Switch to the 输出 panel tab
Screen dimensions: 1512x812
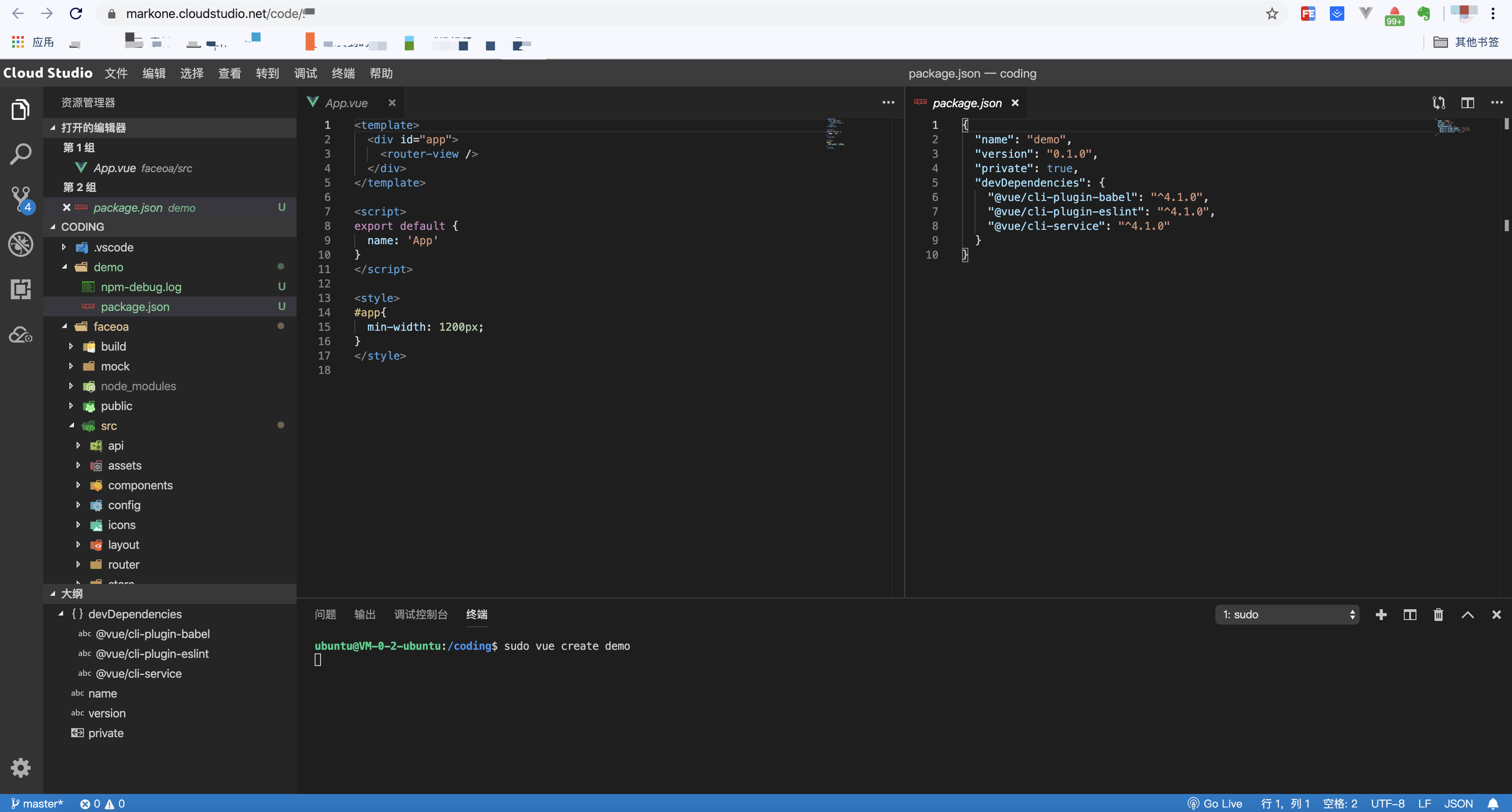[x=364, y=614]
